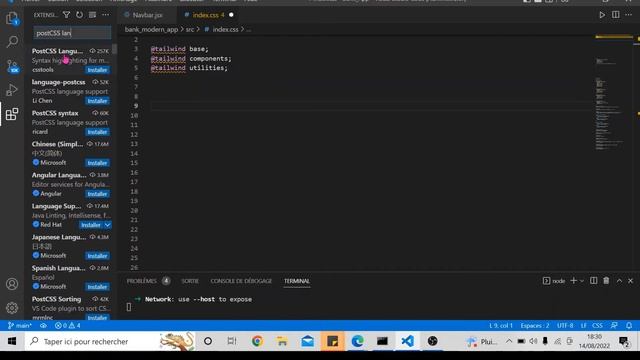Change encoding UTF-8 in status bar
The image size is (640, 360).
click(x=565, y=325)
